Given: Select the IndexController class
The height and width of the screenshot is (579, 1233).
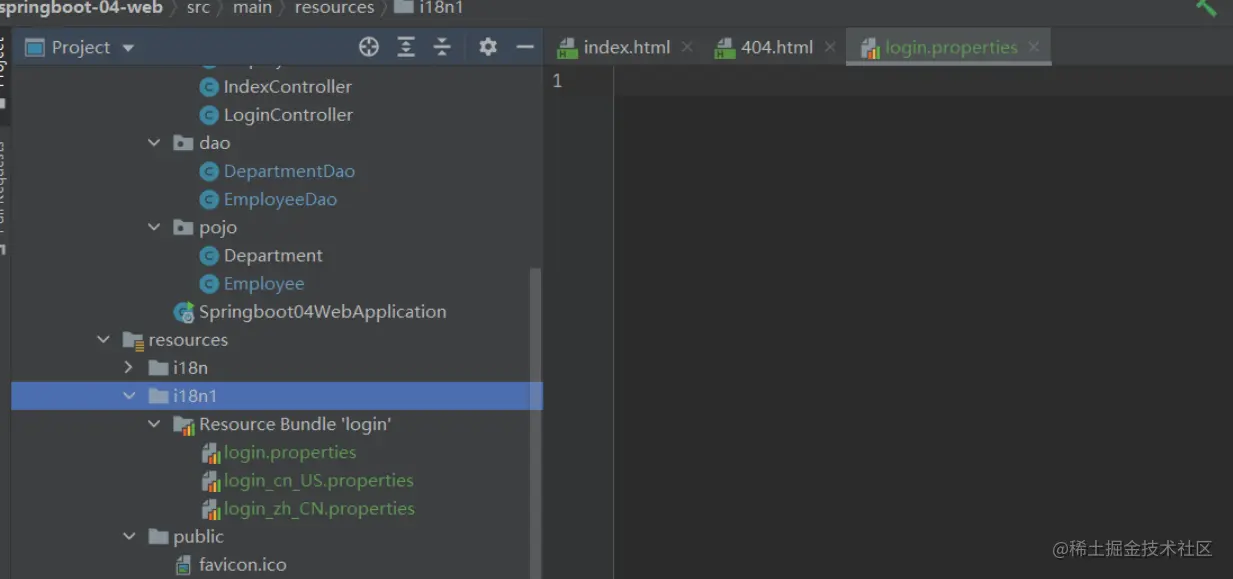Looking at the screenshot, I should 288,87.
